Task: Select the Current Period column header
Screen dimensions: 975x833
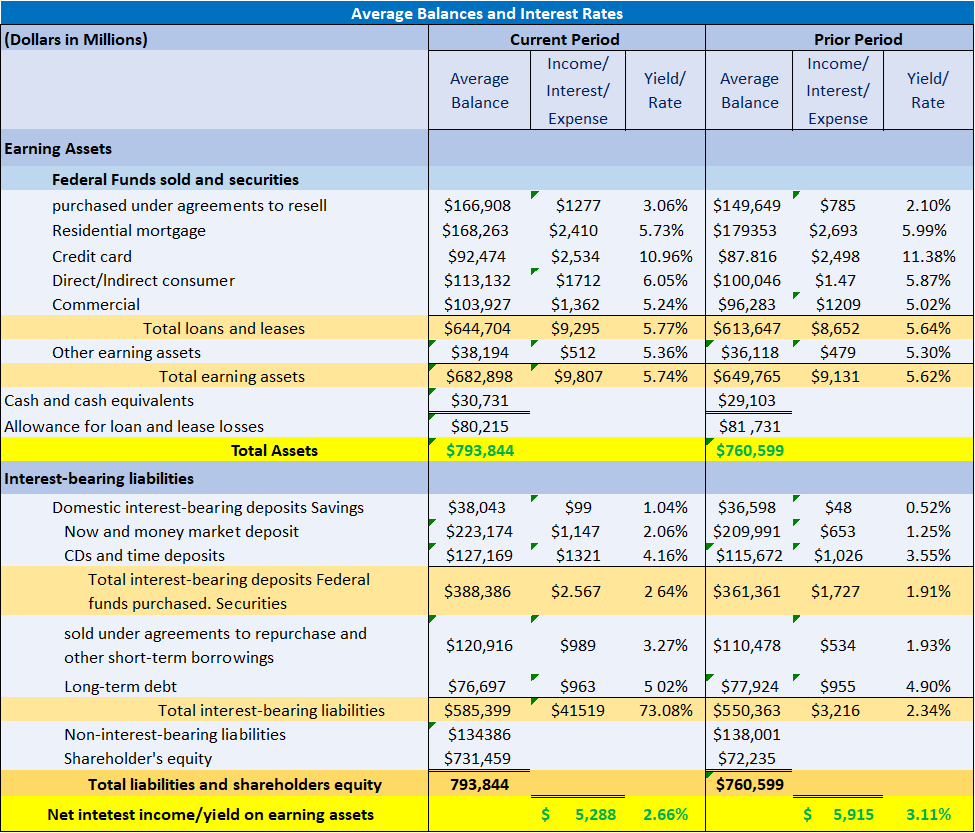Action: [566, 38]
